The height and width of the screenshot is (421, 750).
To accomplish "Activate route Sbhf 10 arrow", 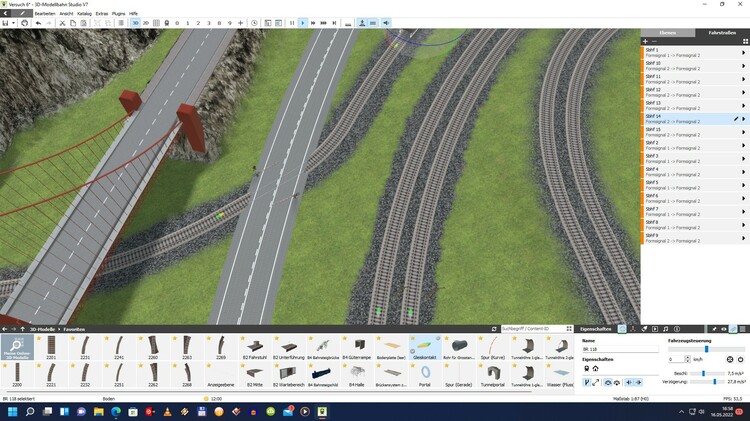I will coord(743,66).
